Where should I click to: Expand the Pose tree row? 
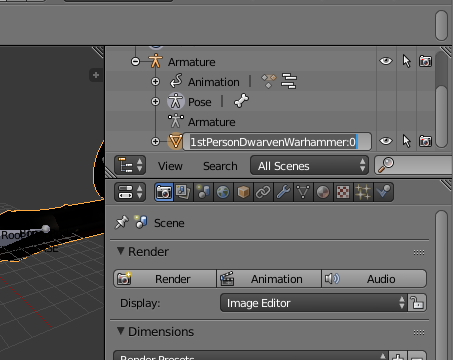[x=155, y=102]
